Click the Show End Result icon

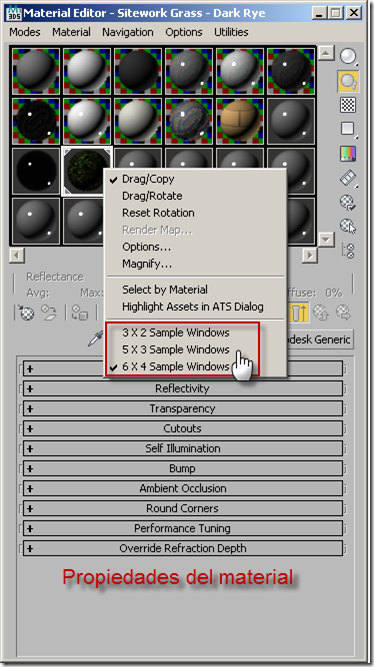pyautogui.click(x=299, y=313)
